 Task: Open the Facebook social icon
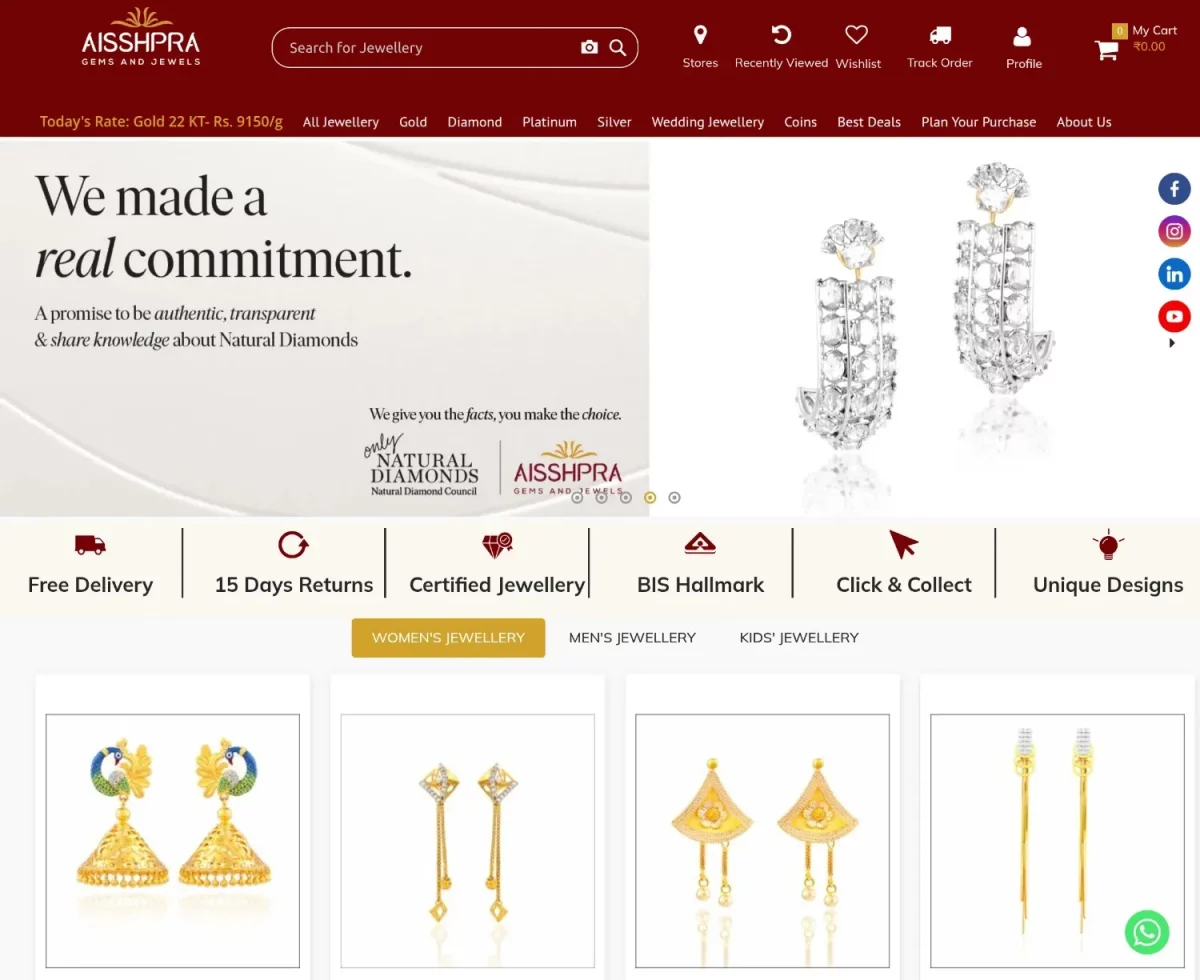[x=1174, y=188]
